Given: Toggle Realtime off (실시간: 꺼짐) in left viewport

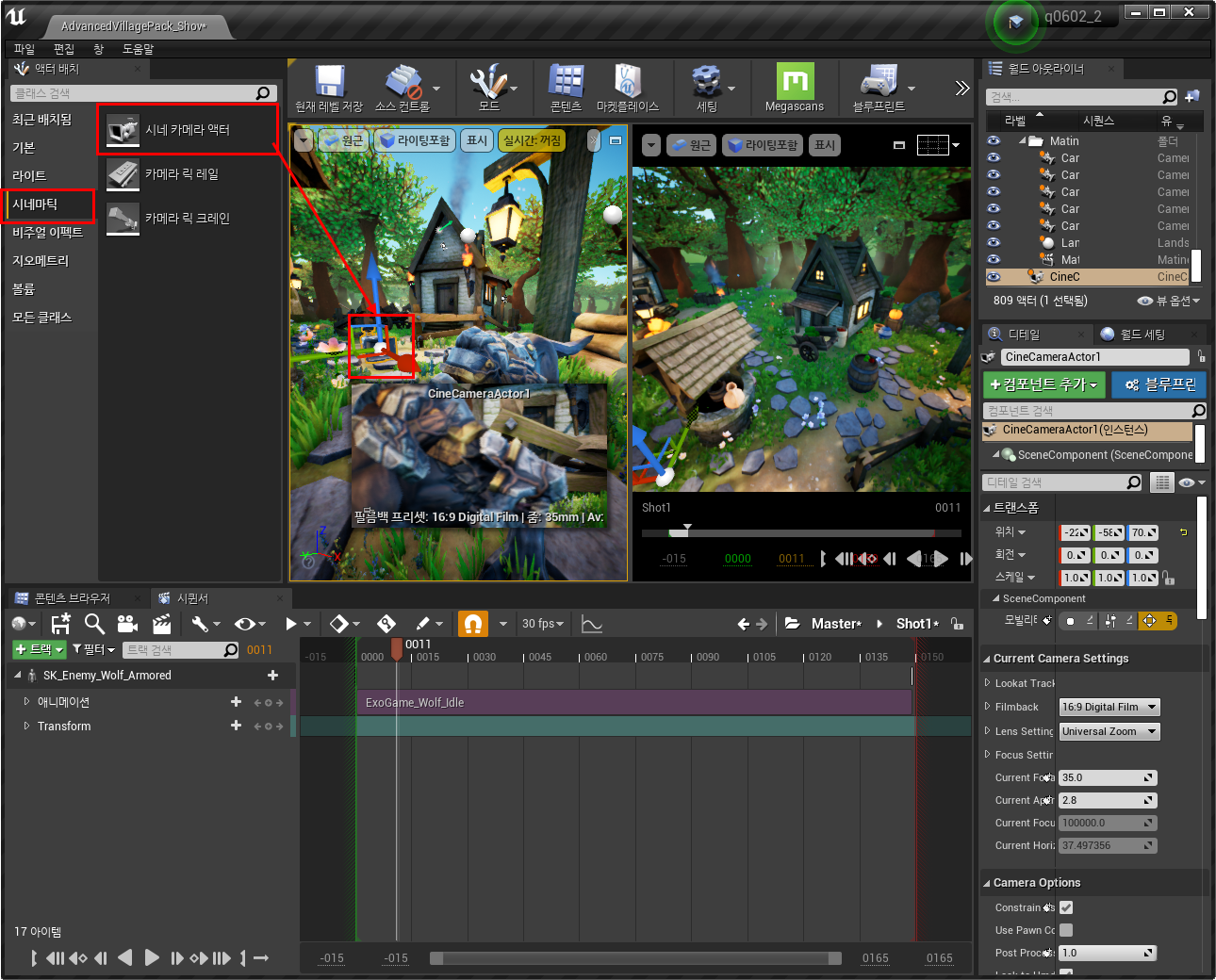Looking at the screenshot, I should pos(532,140).
